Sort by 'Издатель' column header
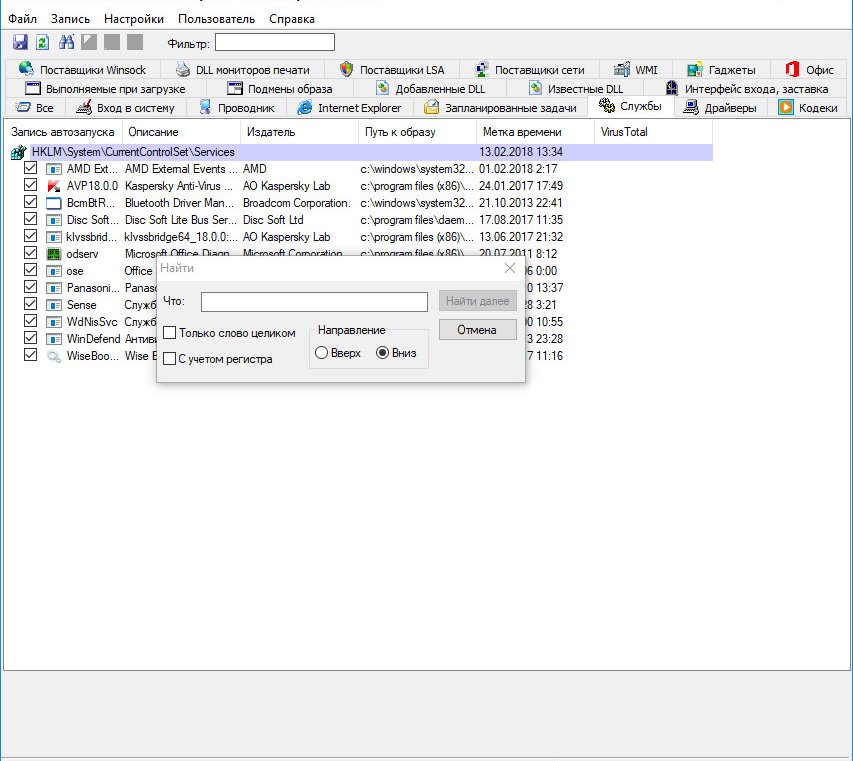Screen dimensions: 853x761 pos(299,132)
